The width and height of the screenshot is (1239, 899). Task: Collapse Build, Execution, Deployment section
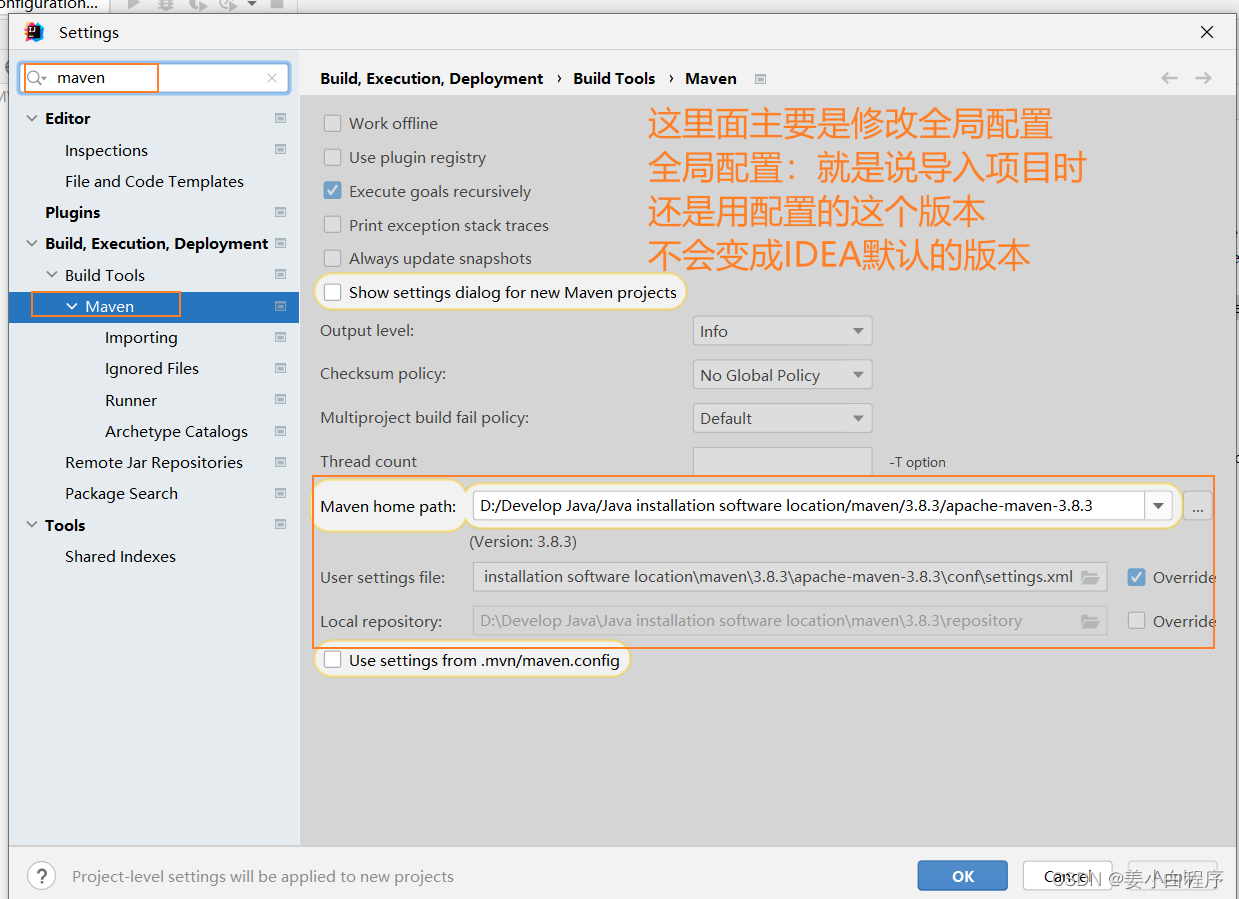coord(33,243)
